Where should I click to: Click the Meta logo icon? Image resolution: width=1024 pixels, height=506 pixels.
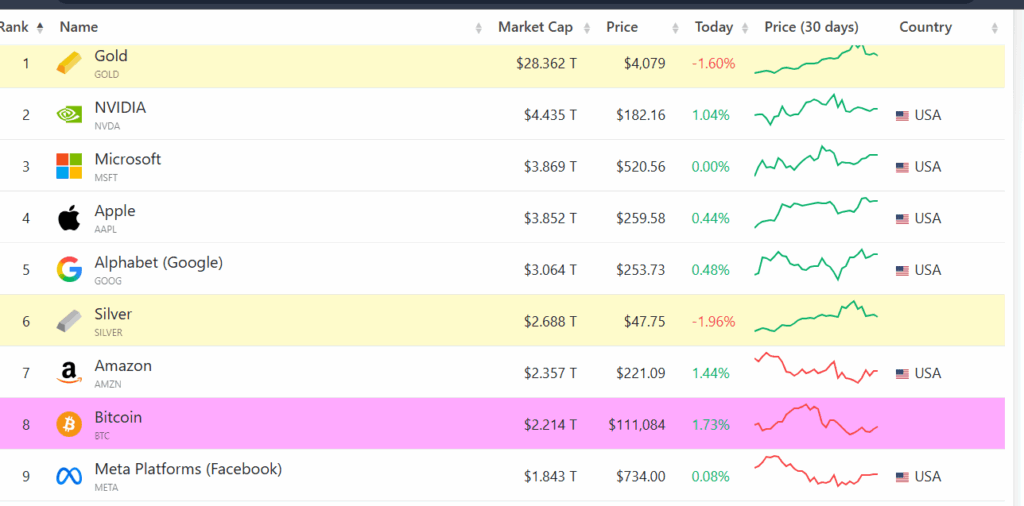69,477
